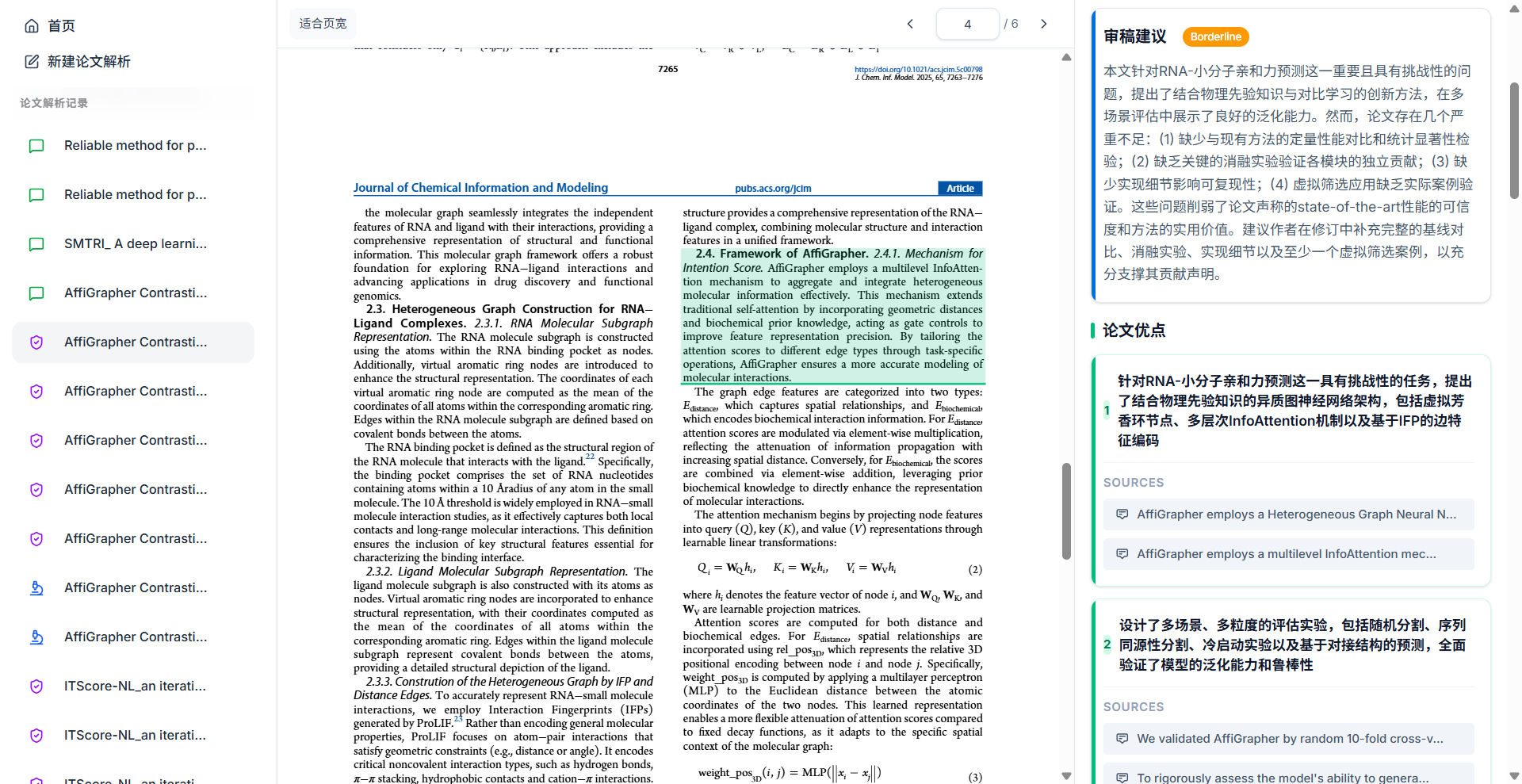Viewport: 1522px width, 784px height.
Task: Open the 首页 home menu item
Action: [61, 26]
